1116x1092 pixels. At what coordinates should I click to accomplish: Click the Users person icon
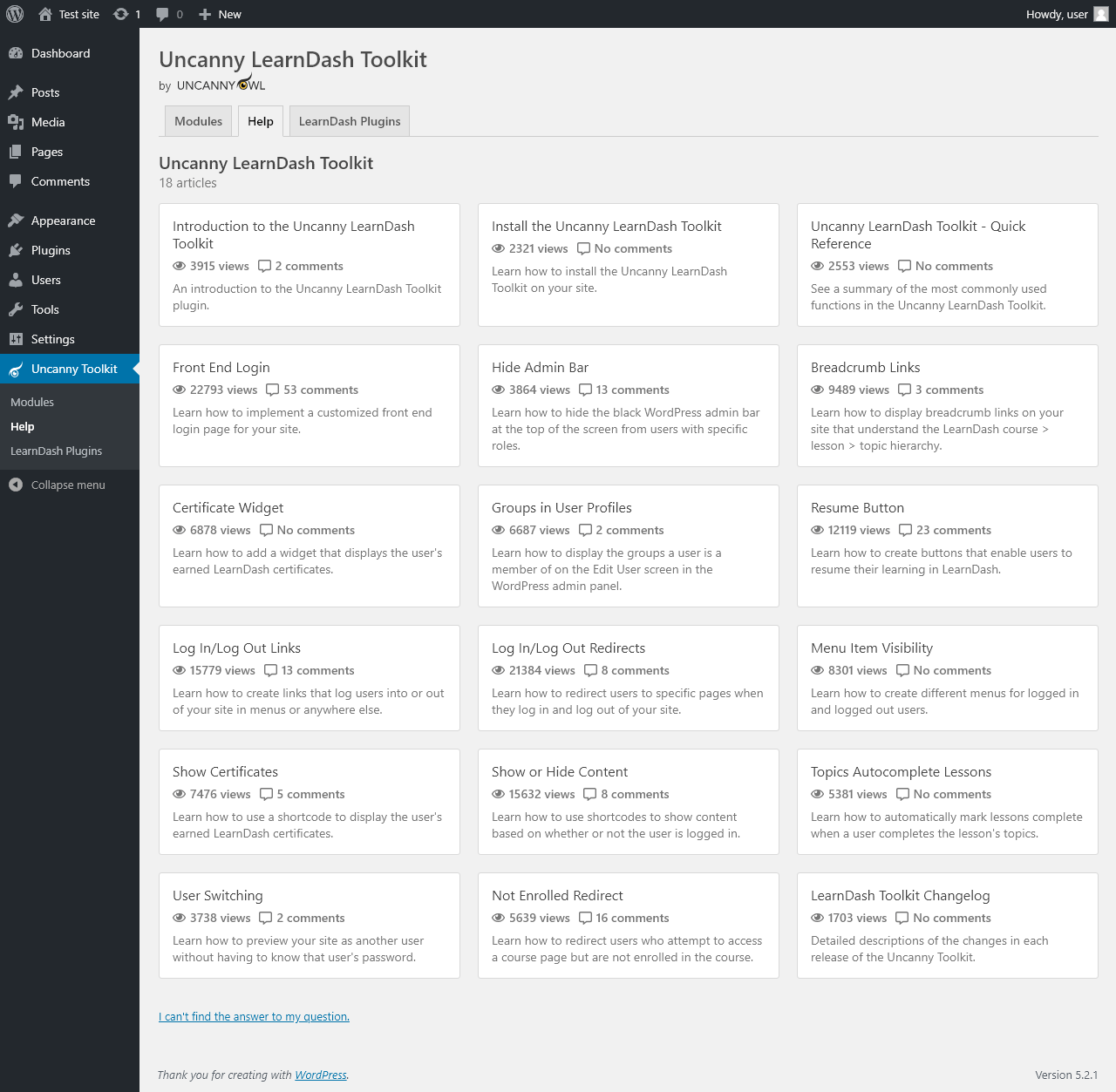tap(16, 280)
